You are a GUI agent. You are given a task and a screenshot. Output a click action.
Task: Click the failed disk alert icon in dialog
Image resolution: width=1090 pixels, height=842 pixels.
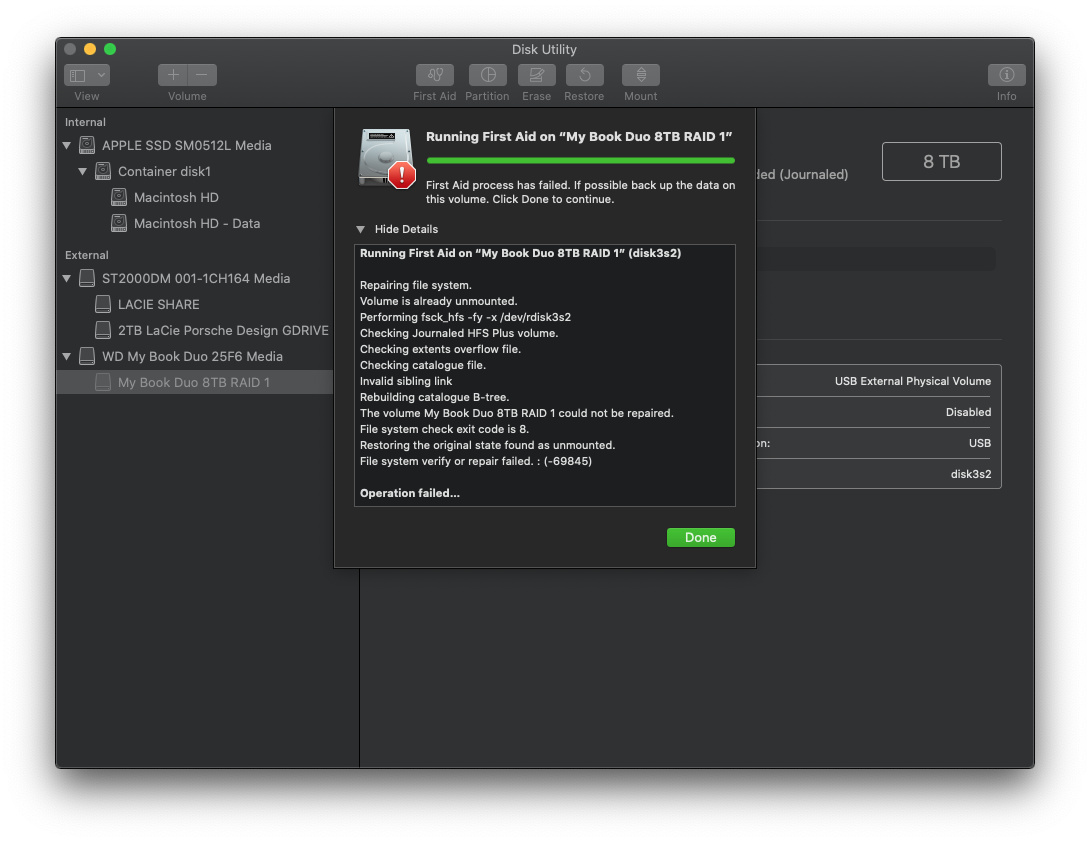pos(387,159)
